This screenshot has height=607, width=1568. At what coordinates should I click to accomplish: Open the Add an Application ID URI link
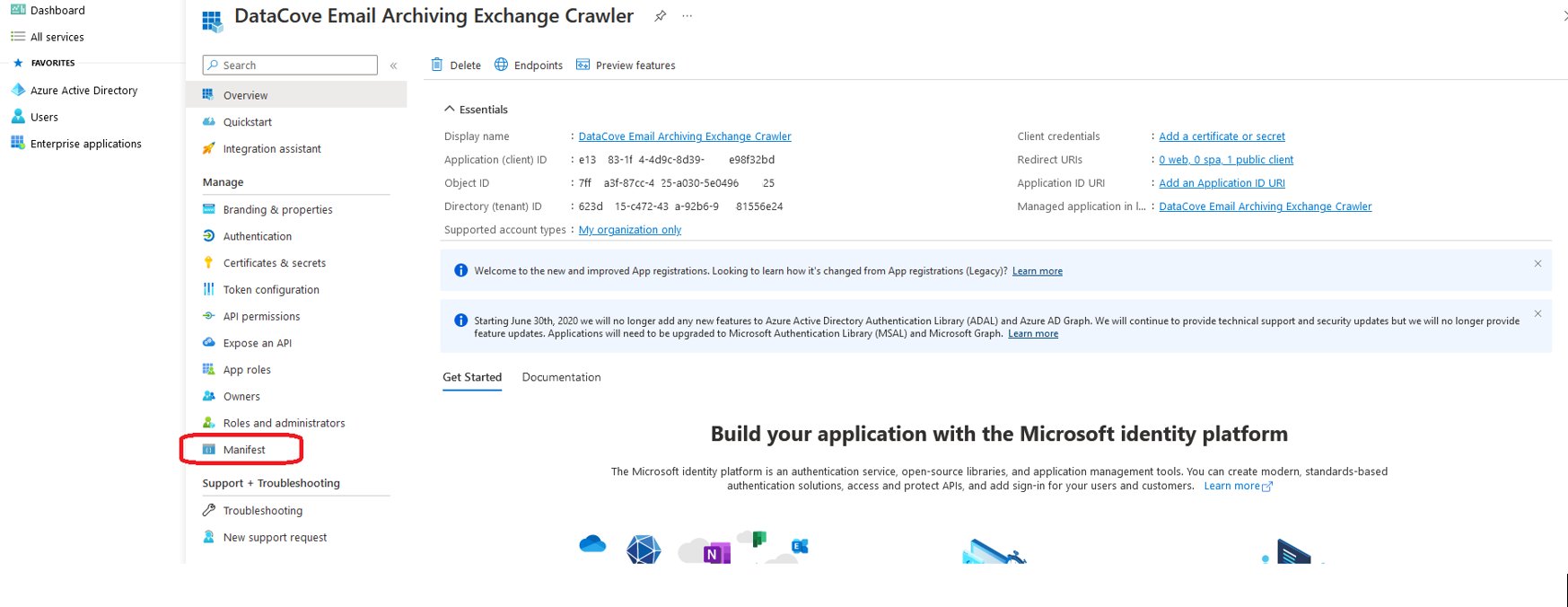pos(1222,183)
